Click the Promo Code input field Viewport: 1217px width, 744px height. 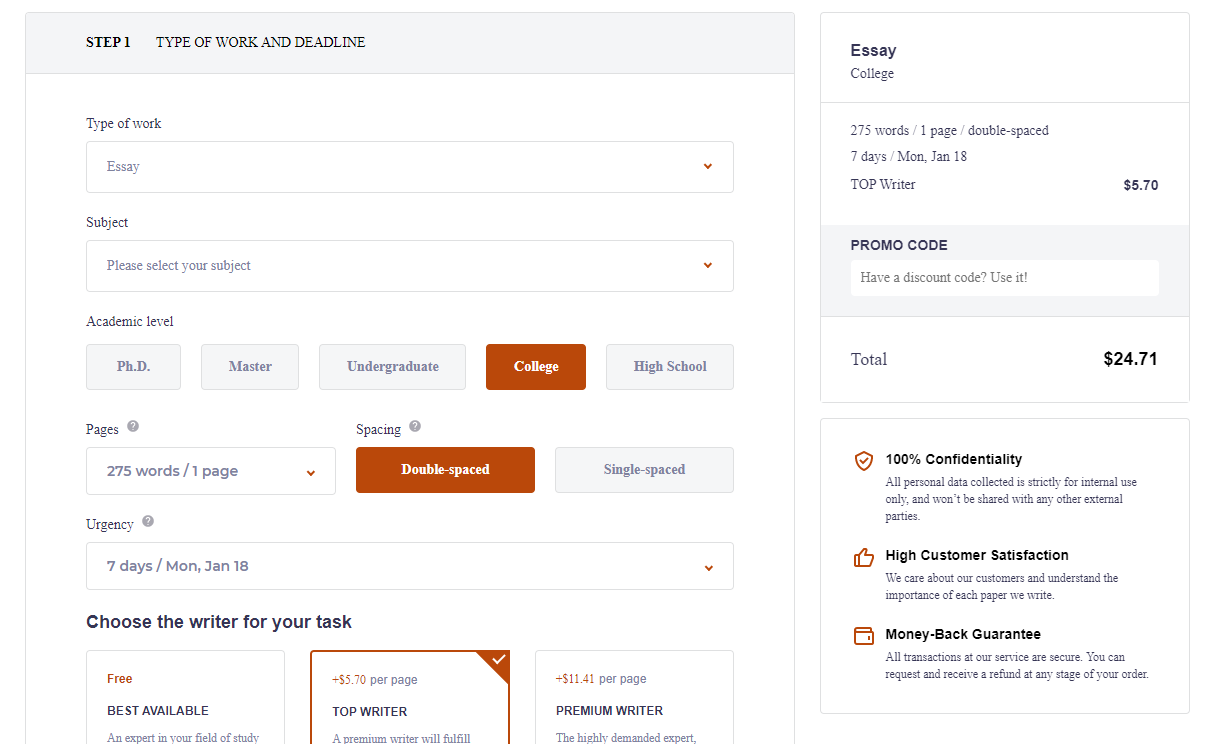pyautogui.click(x=1005, y=278)
